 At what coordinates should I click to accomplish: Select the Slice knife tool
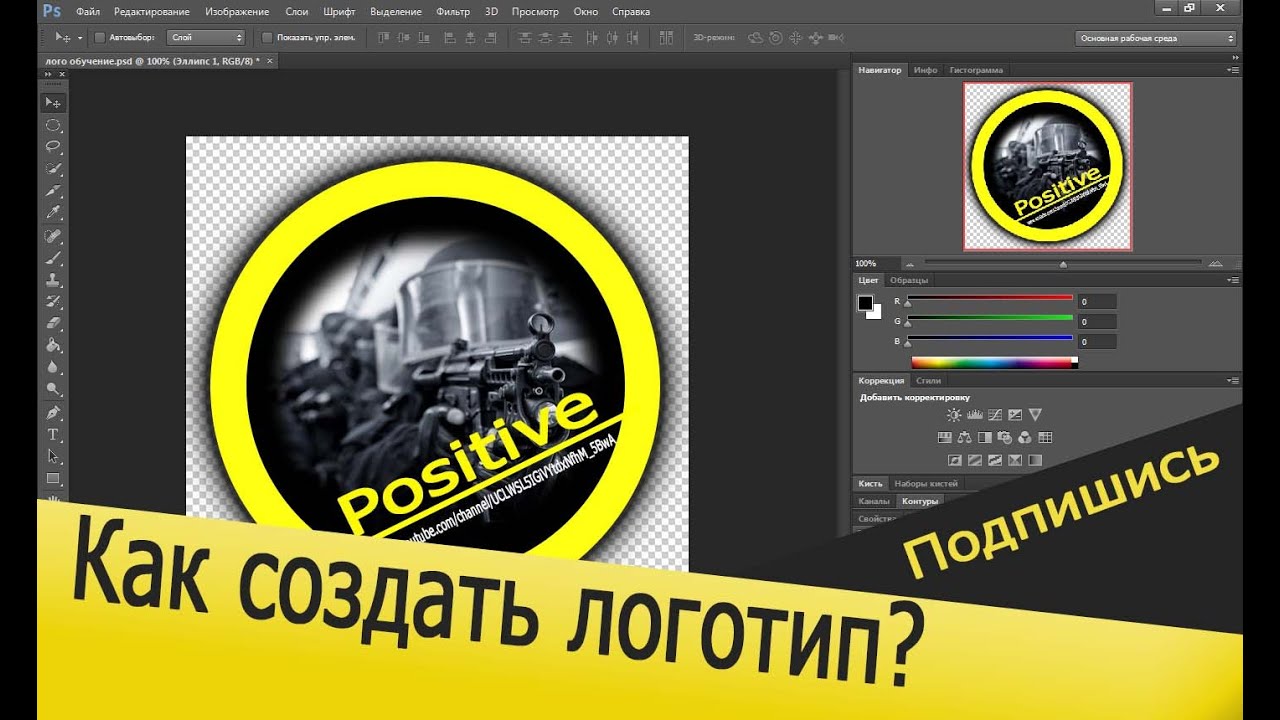54,190
